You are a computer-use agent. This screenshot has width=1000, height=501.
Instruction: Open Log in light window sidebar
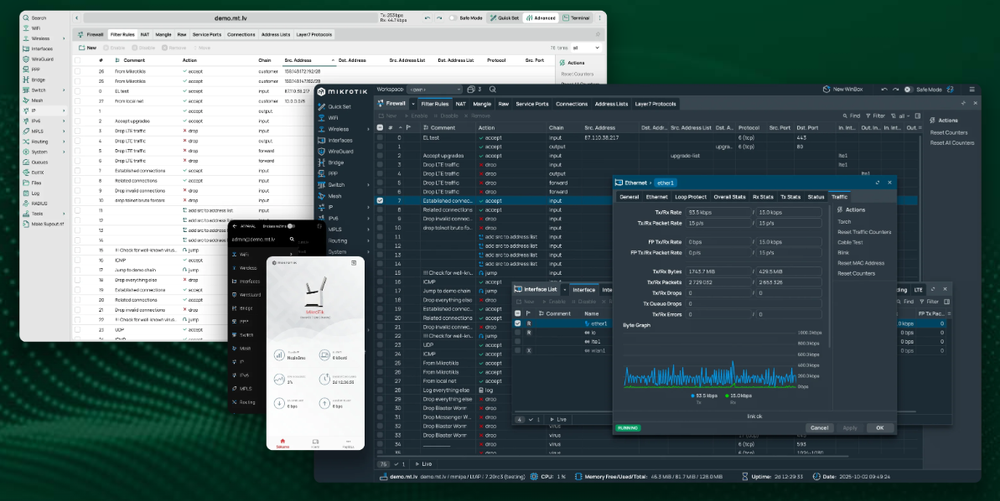pos(31,192)
